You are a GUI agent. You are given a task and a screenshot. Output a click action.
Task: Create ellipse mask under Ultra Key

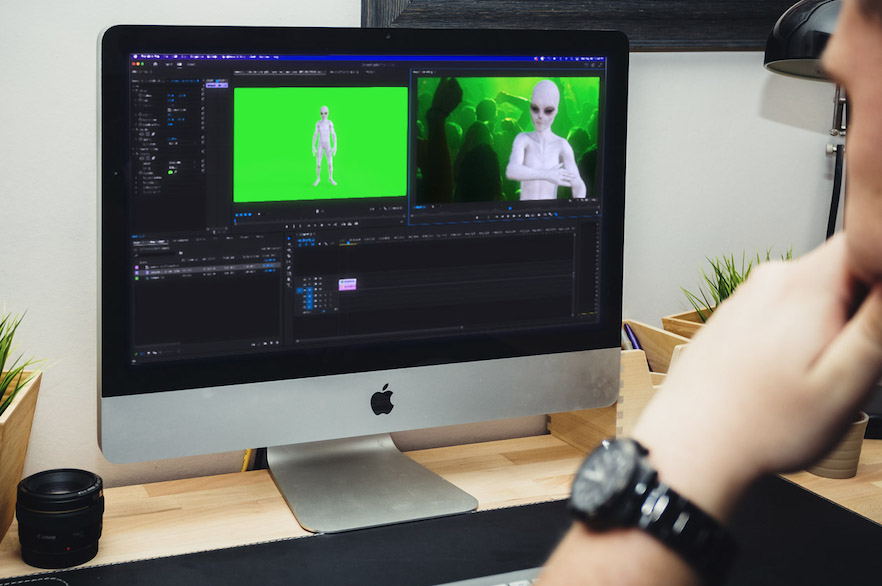click(x=142, y=158)
